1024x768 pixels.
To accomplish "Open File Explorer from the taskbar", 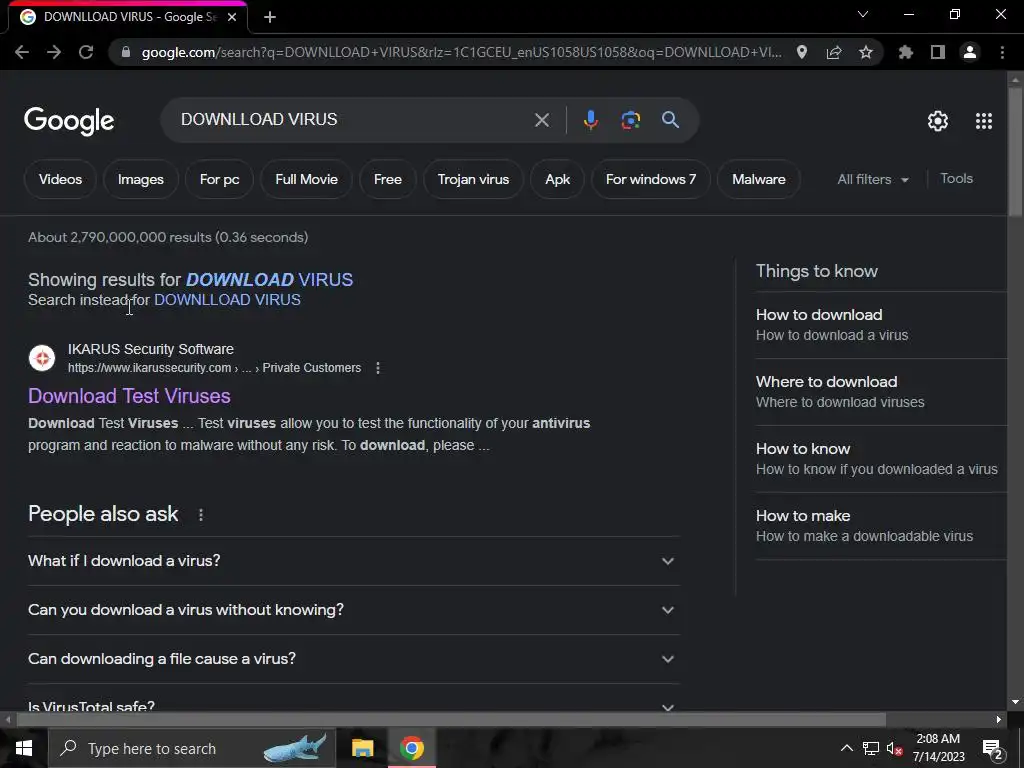I will coord(362,748).
